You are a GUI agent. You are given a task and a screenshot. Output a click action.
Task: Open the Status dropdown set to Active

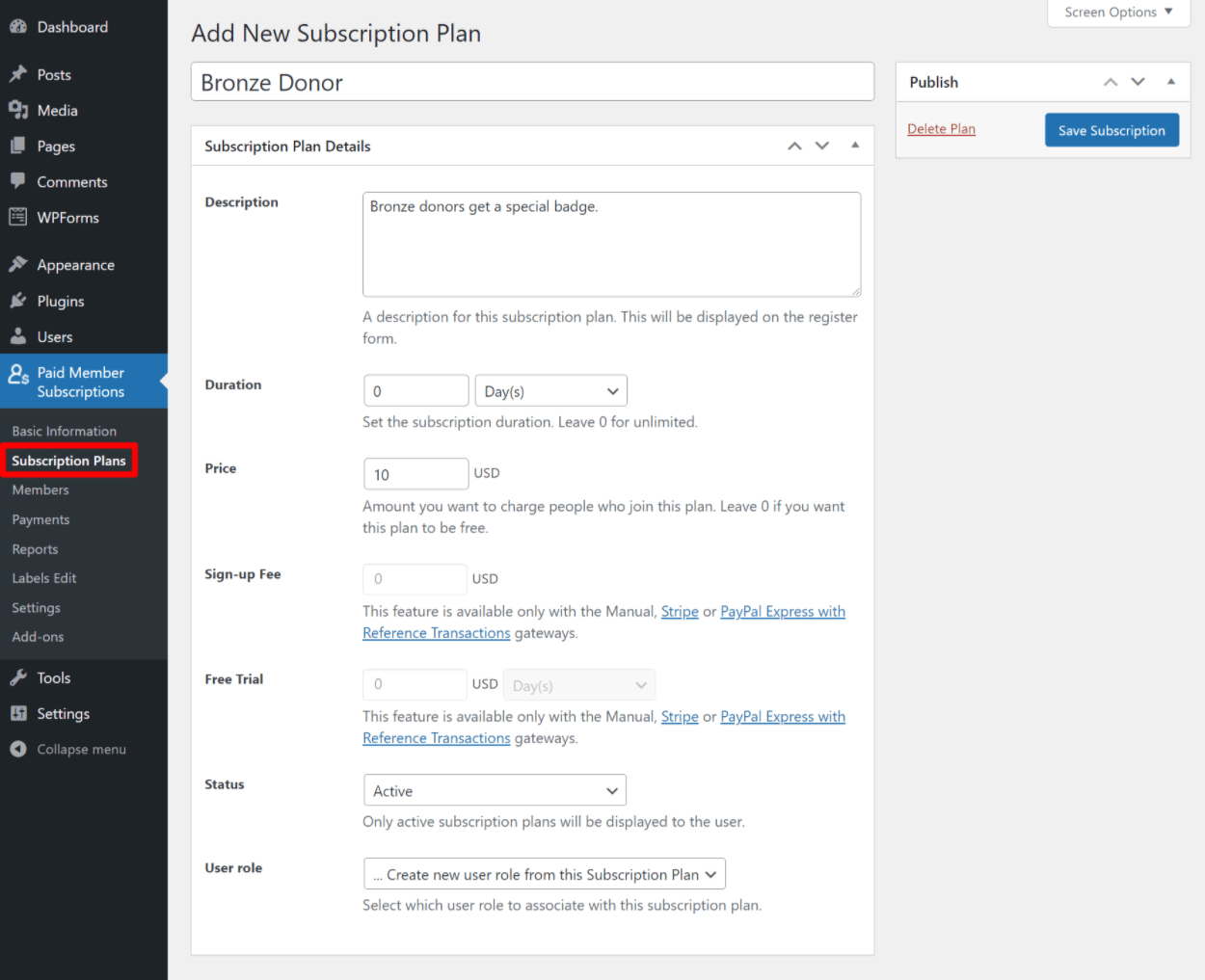pos(495,790)
